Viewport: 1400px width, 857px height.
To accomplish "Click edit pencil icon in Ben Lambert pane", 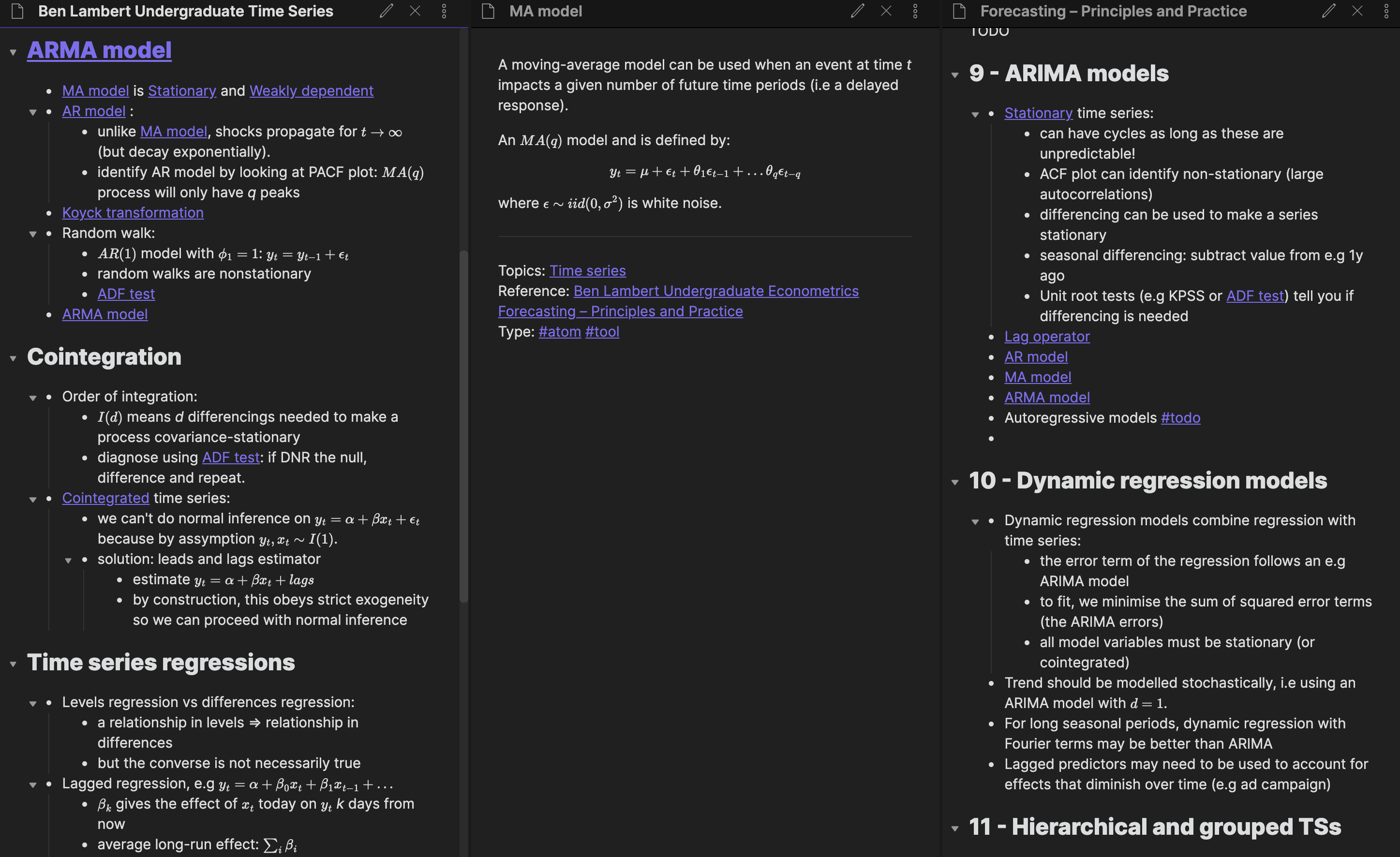I will coord(387,11).
